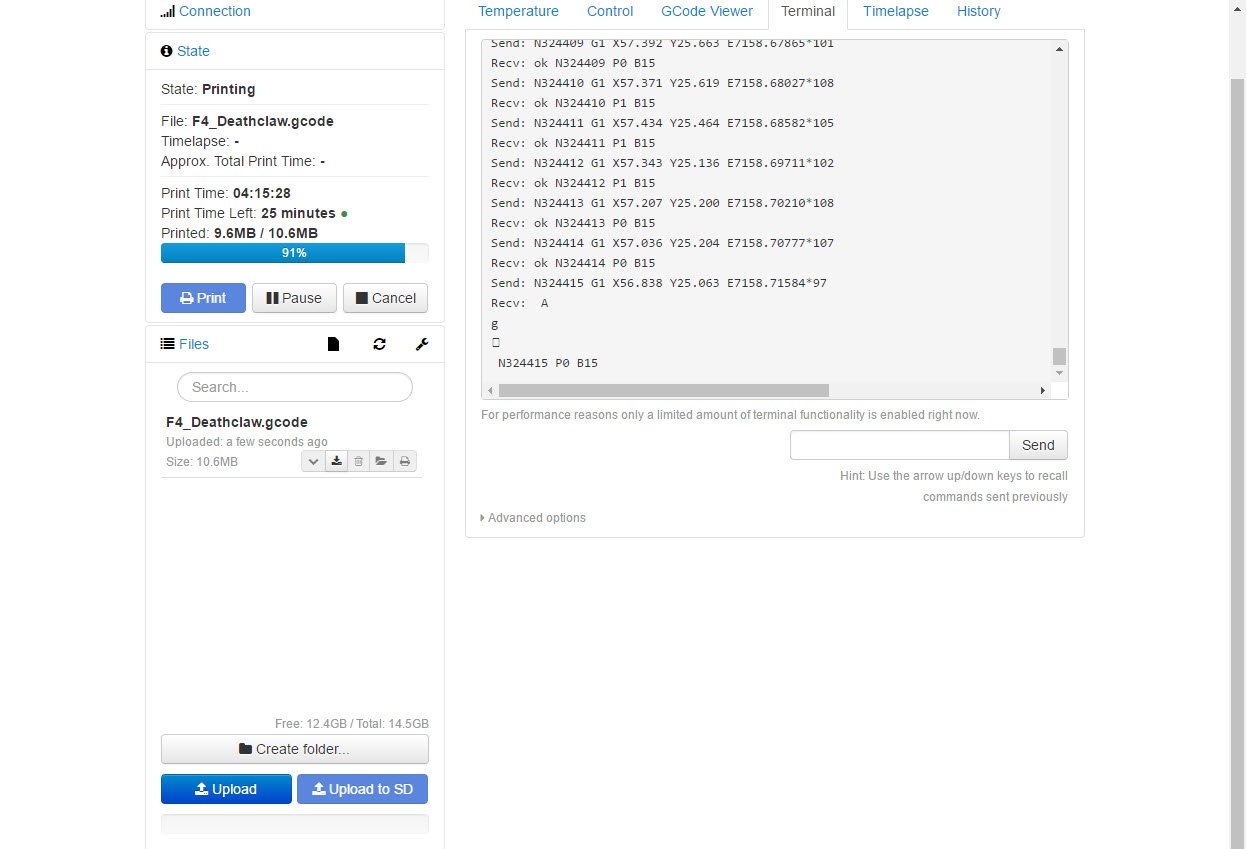Switch to the Timelapse tab
The image size is (1246, 849).
pos(895,12)
